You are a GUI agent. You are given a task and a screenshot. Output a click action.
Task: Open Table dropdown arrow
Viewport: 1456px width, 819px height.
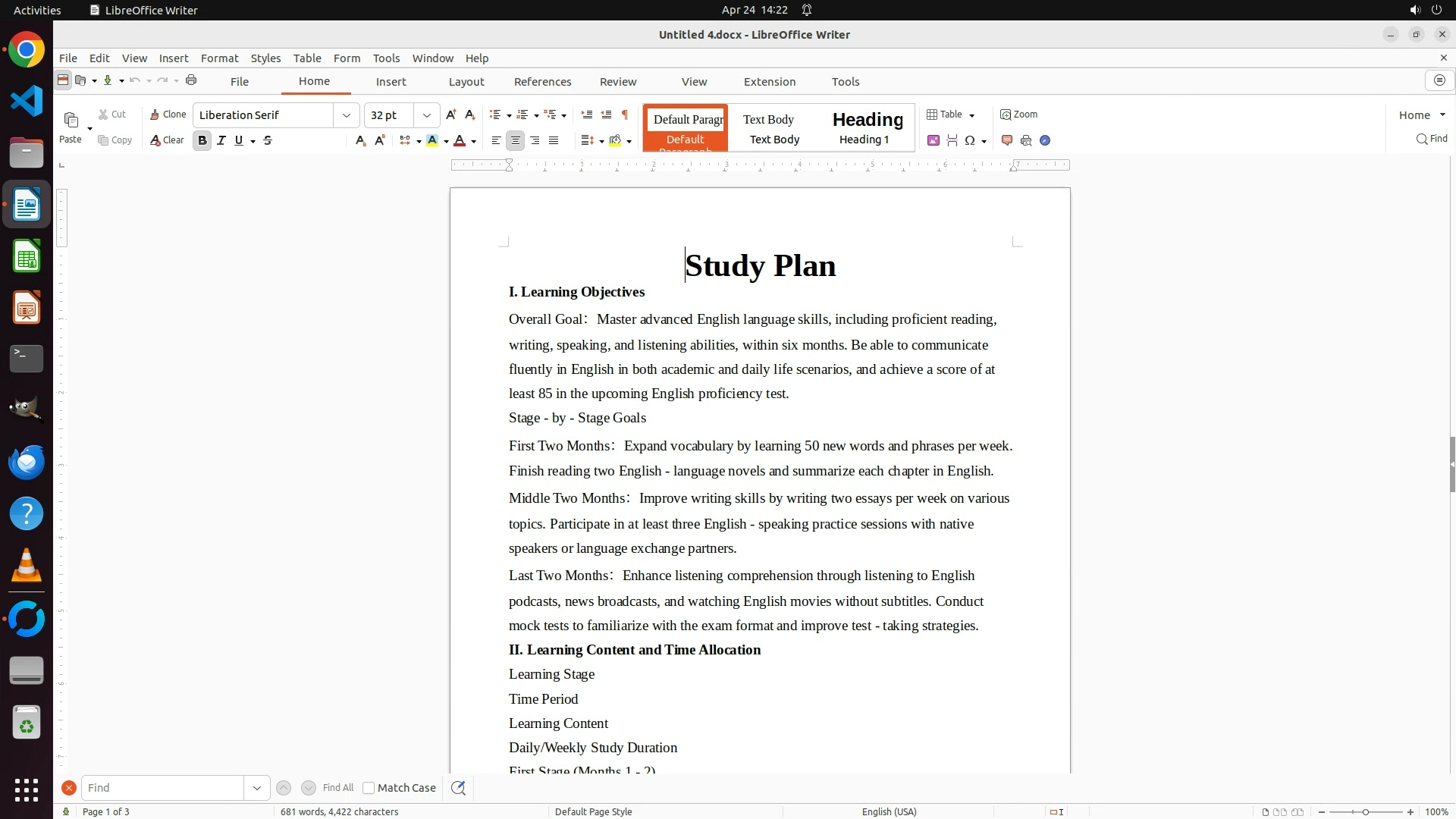click(x=971, y=115)
